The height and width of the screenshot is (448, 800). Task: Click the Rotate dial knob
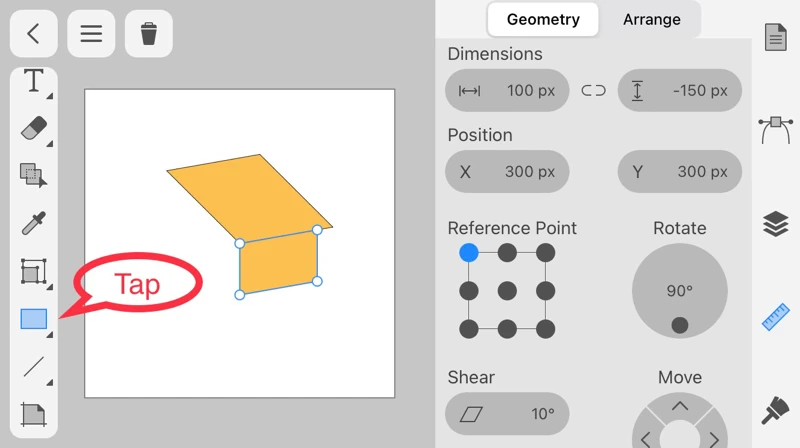(680, 325)
